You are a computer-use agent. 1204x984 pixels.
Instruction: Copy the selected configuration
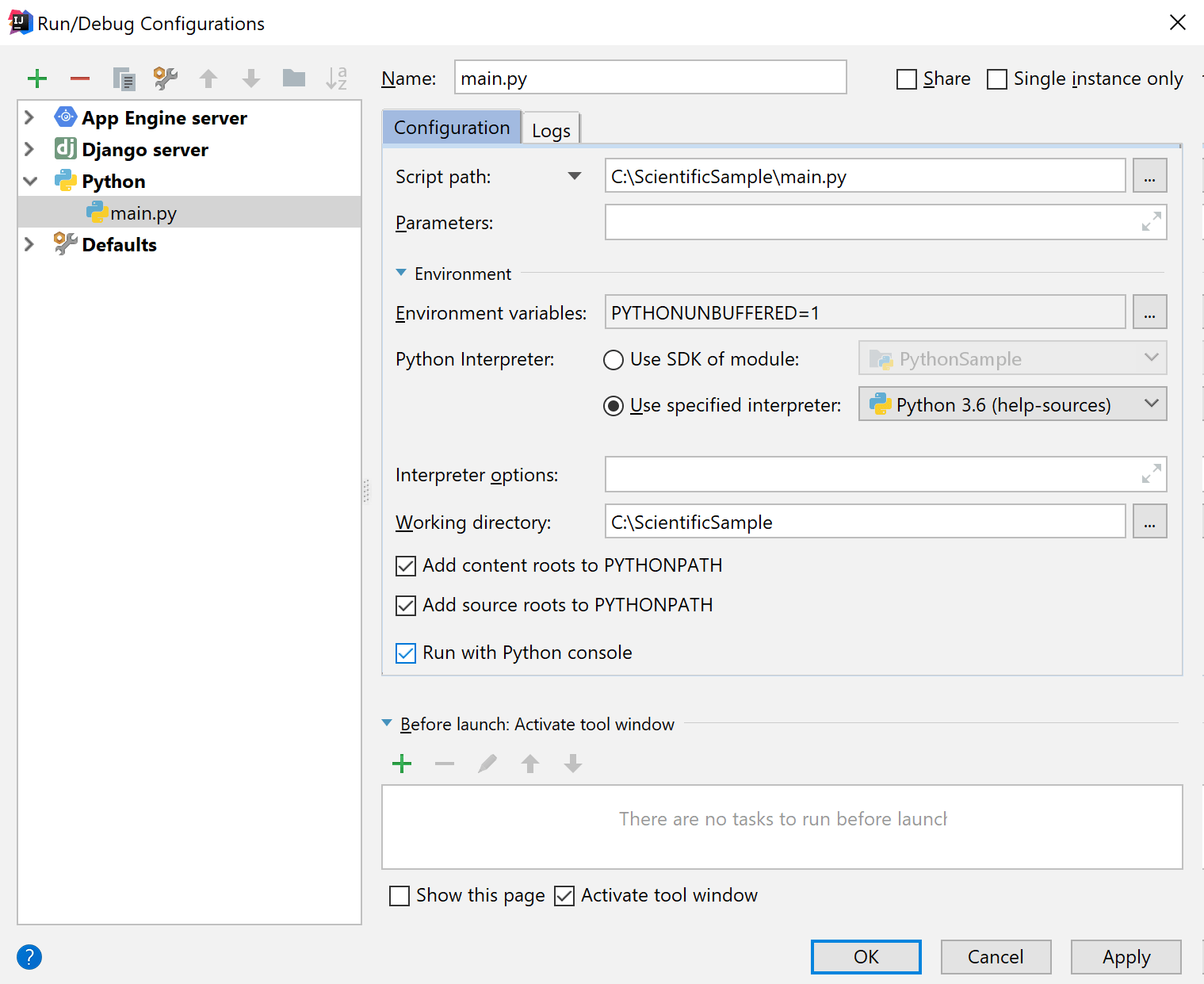coord(124,78)
